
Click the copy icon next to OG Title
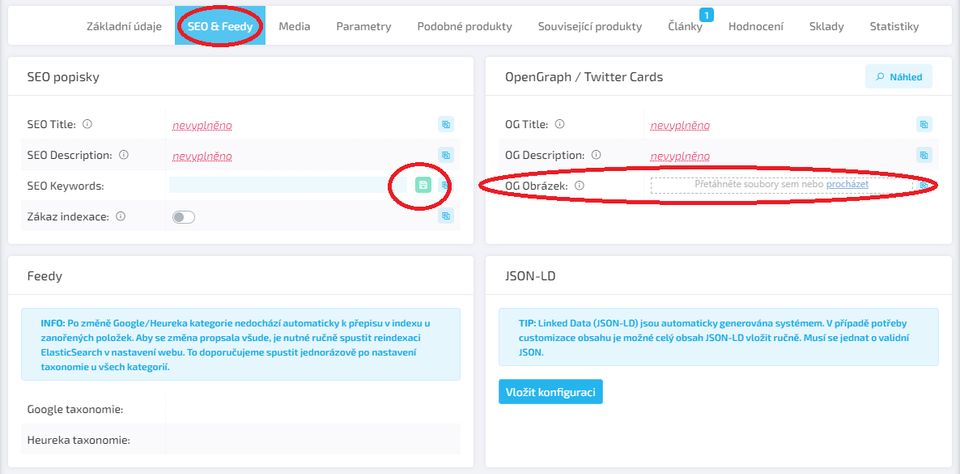(x=924, y=124)
